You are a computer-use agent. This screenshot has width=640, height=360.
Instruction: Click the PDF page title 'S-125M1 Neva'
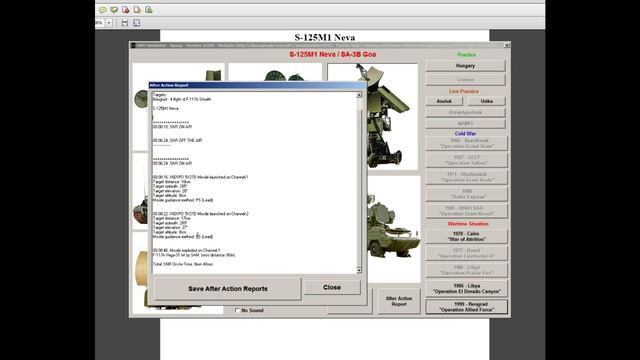pos(324,37)
